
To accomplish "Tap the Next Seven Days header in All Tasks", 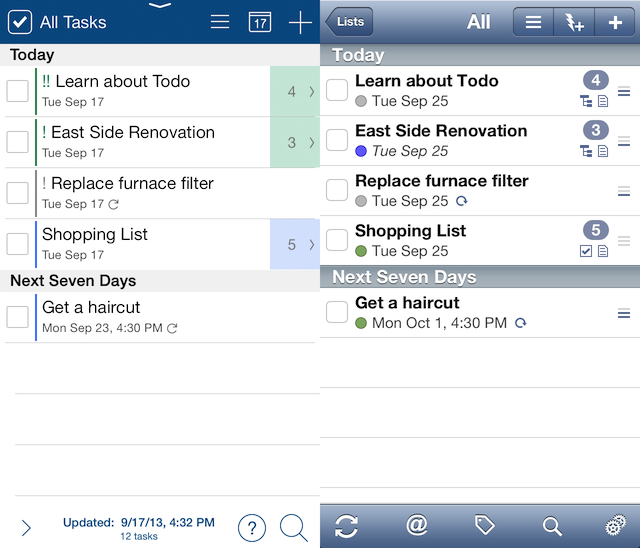I will pos(160,281).
